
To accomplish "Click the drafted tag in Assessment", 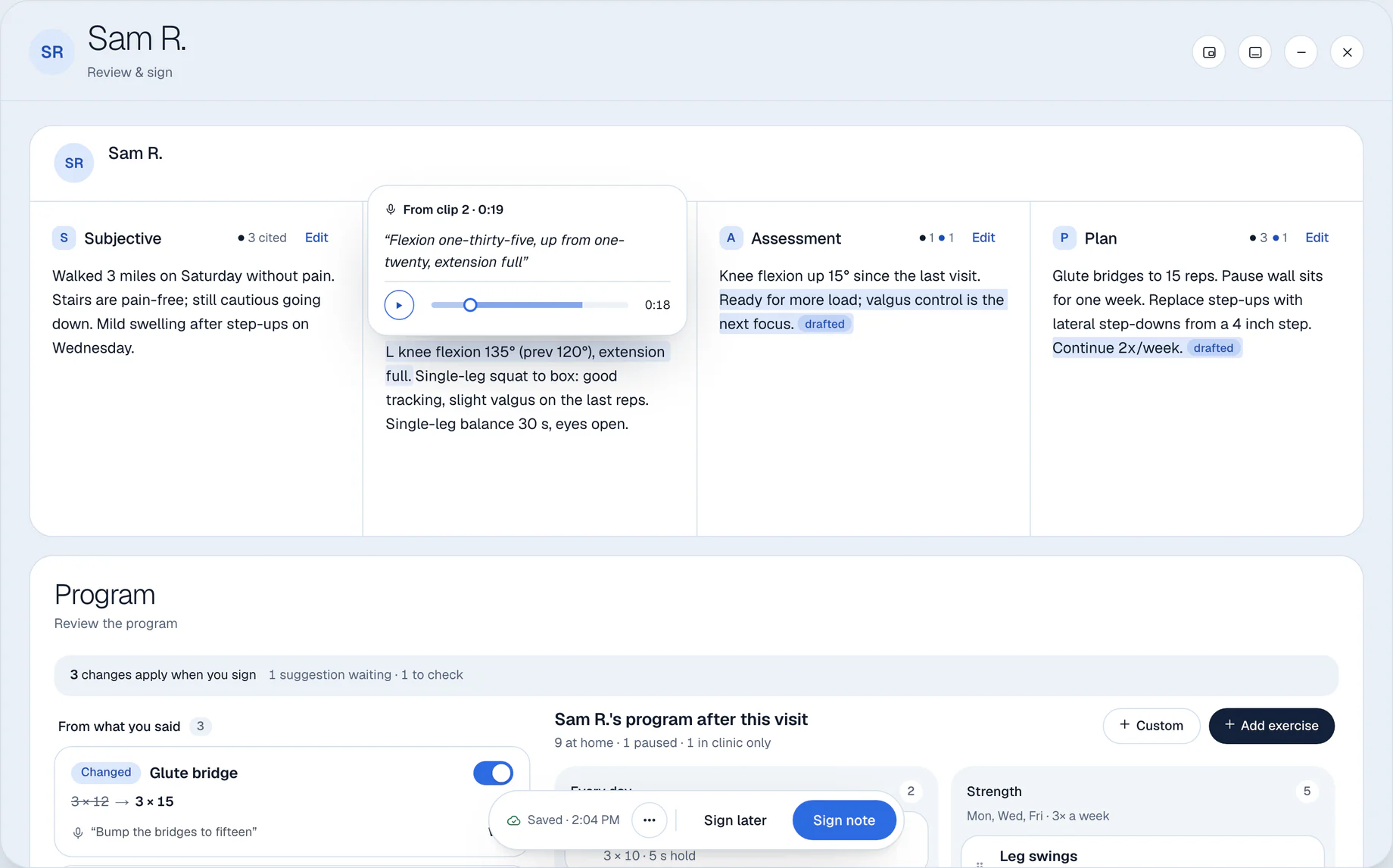I will 824,324.
